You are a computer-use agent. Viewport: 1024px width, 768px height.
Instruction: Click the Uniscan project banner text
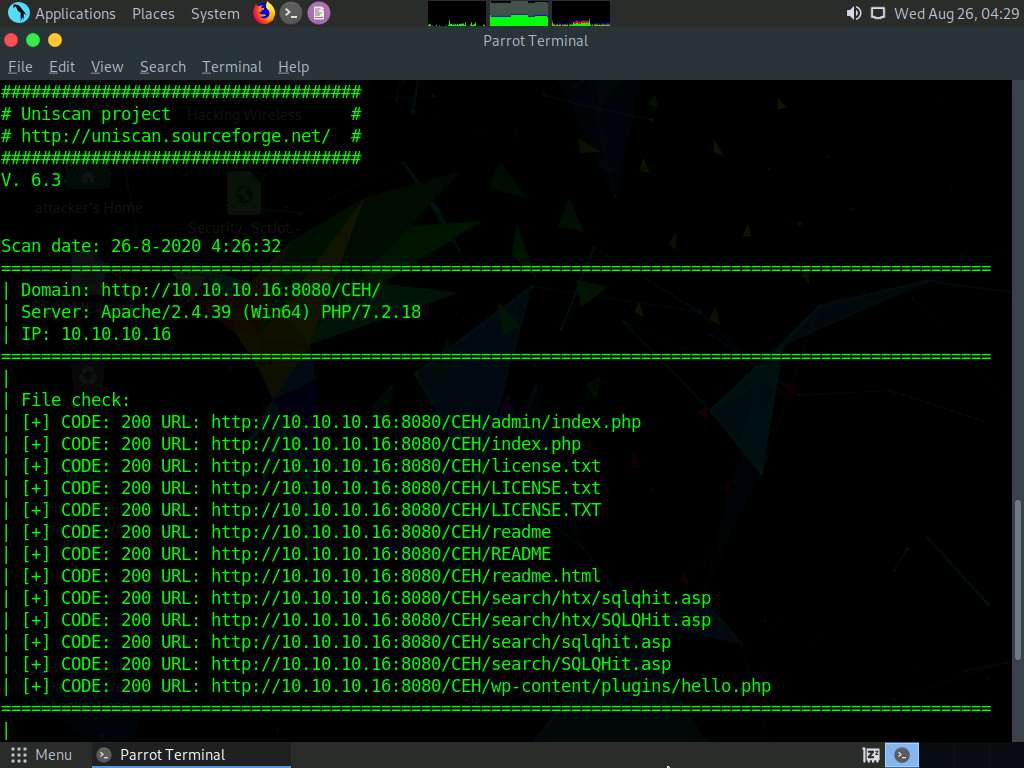pos(95,114)
